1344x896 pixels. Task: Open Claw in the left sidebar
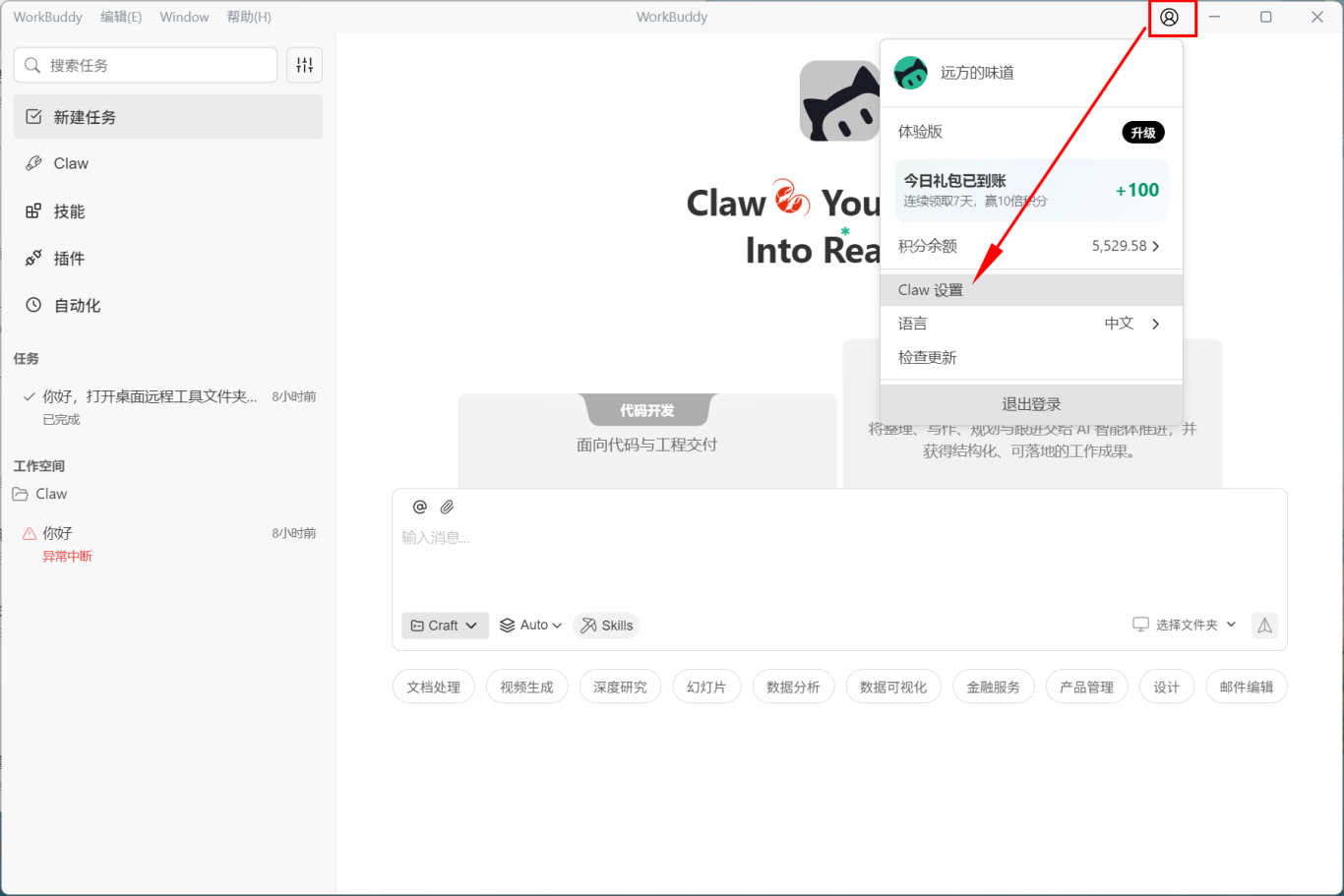pos(71,163)
